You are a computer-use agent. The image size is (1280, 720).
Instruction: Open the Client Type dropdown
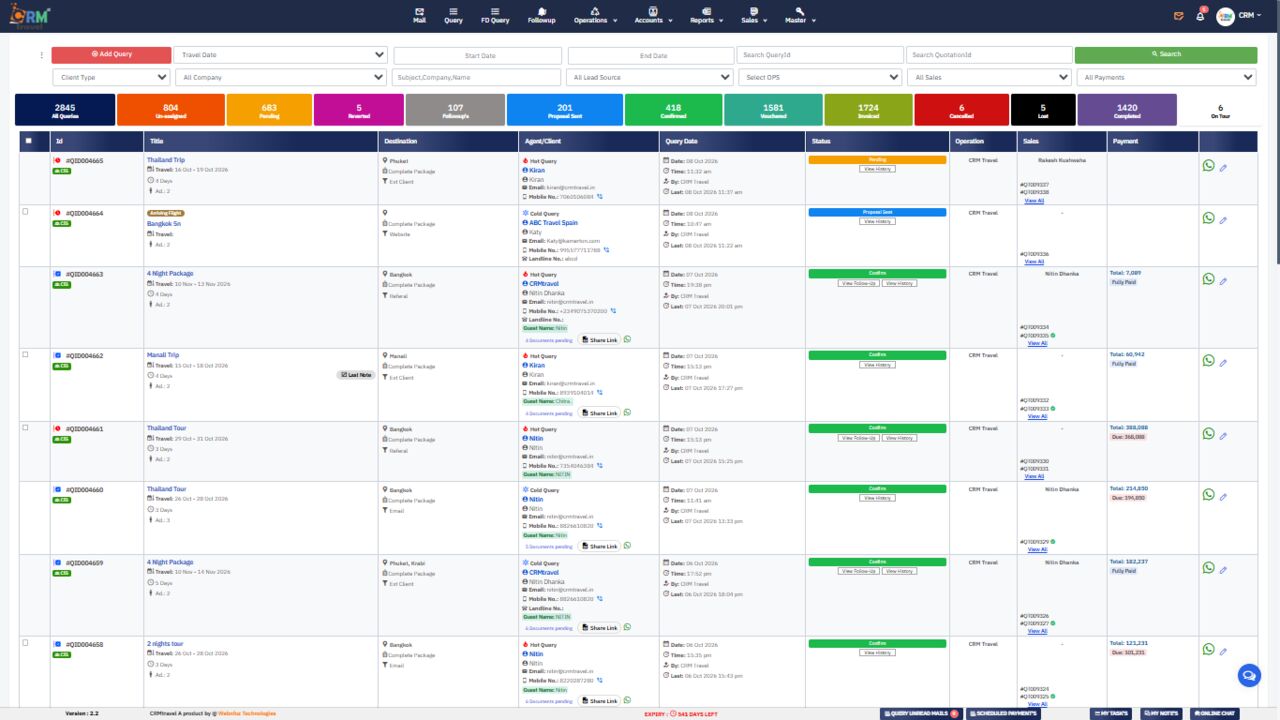[111, 77]
